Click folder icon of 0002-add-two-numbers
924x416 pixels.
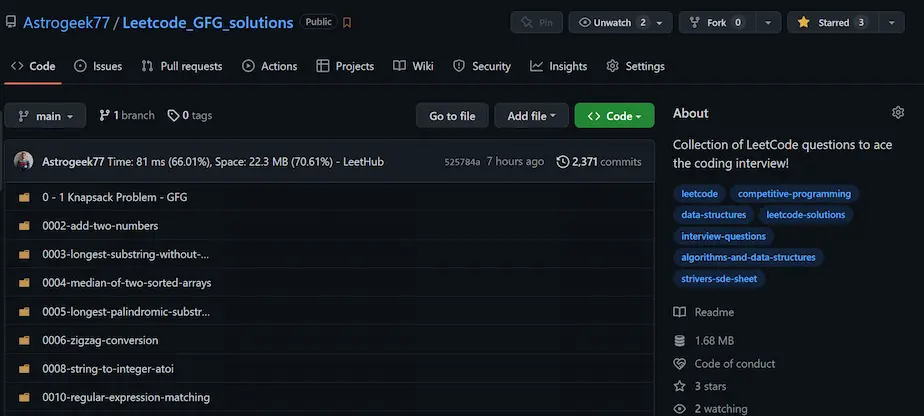point(24,226)
